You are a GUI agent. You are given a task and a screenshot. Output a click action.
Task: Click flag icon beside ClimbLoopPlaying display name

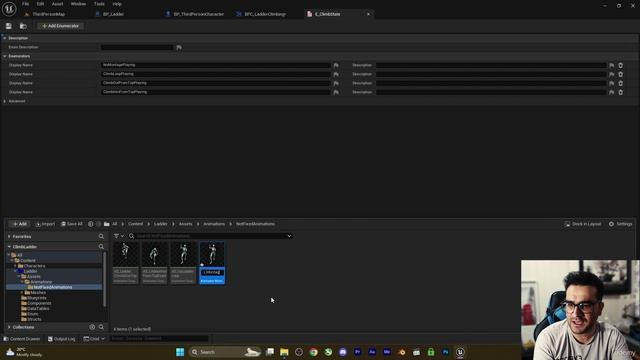pos(336,74)
